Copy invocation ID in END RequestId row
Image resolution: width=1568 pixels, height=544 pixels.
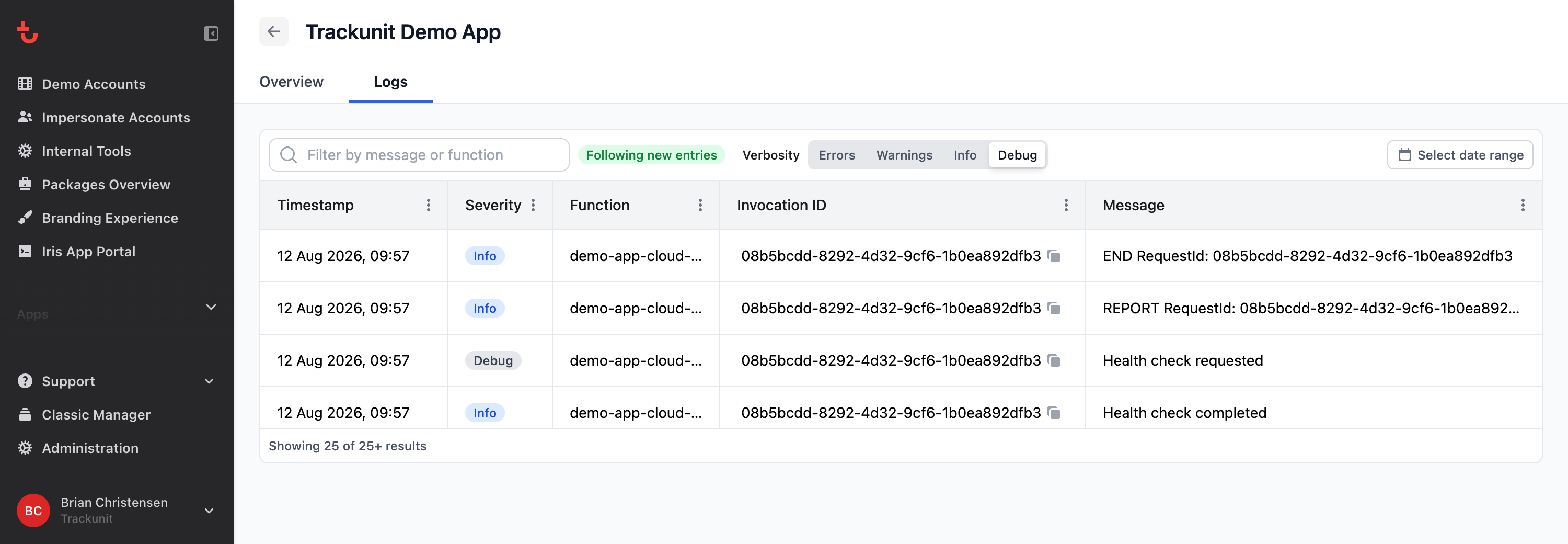point(1054,256)
